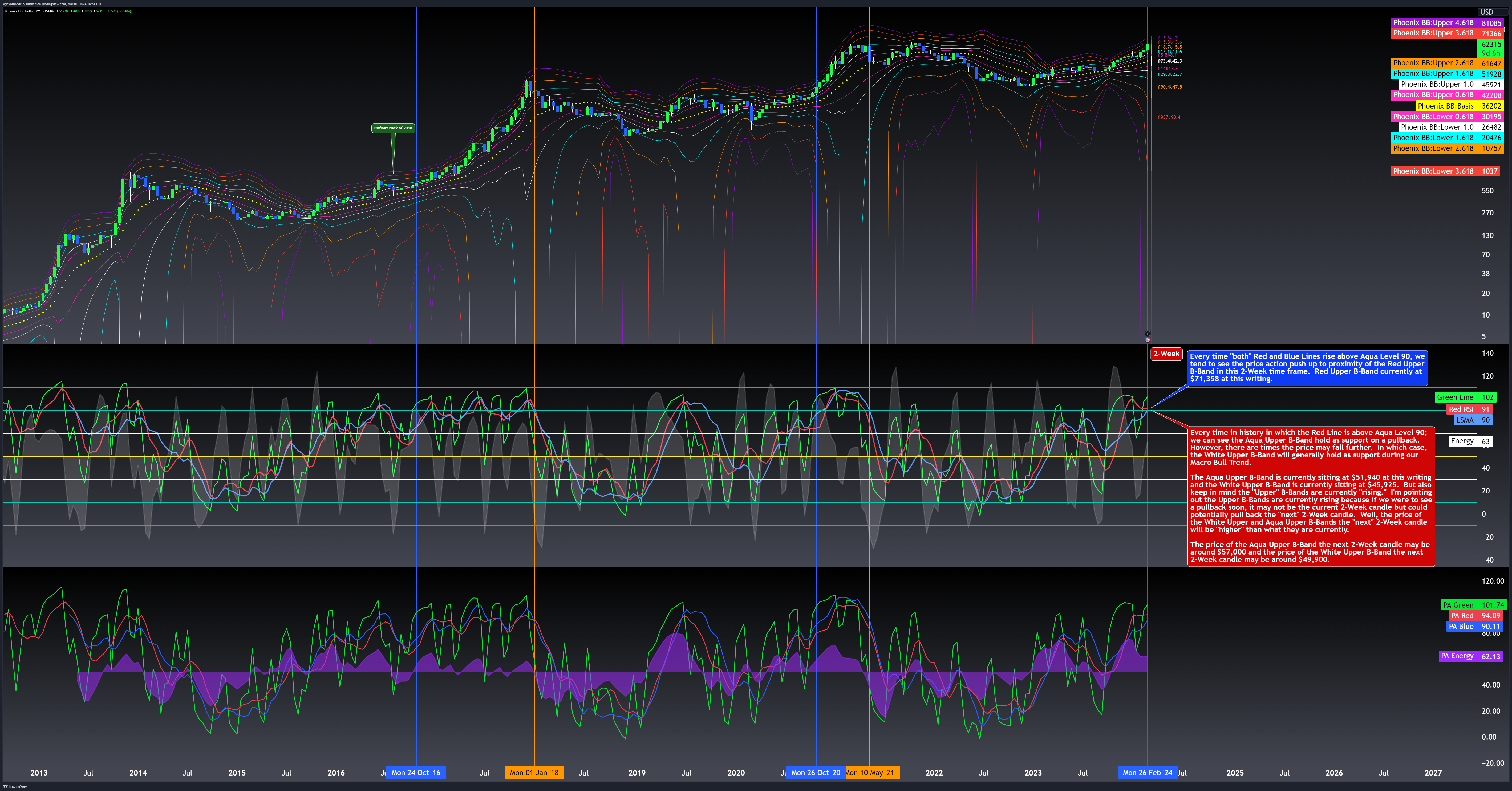
Task: Click the orange ⇑90.4⇓47.5 band value
Action: [1170, 87]
